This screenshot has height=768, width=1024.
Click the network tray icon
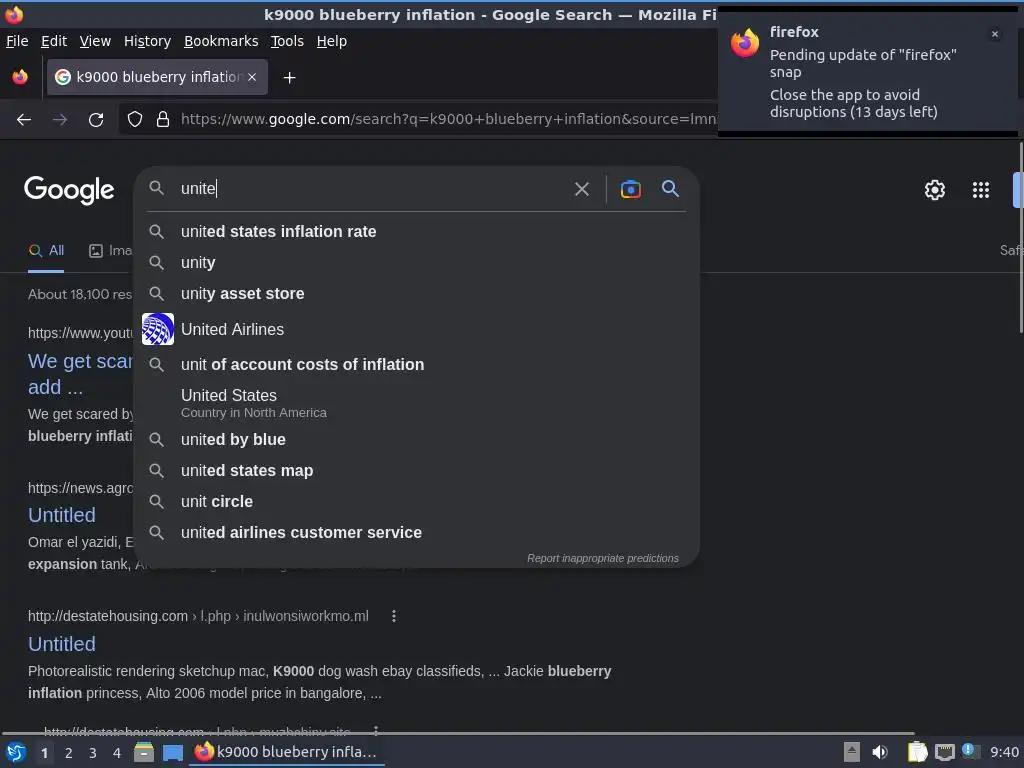[x=944, y=752]
